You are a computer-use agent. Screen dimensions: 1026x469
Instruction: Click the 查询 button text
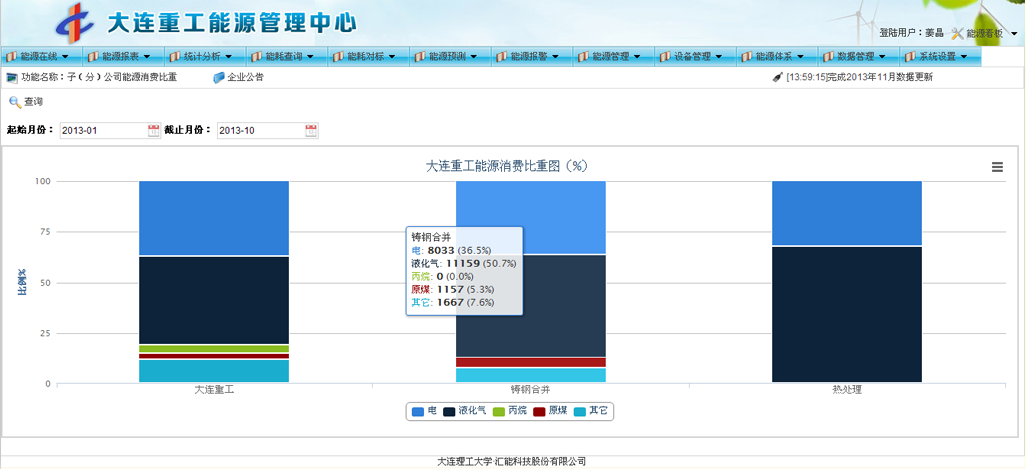(34, 102)
